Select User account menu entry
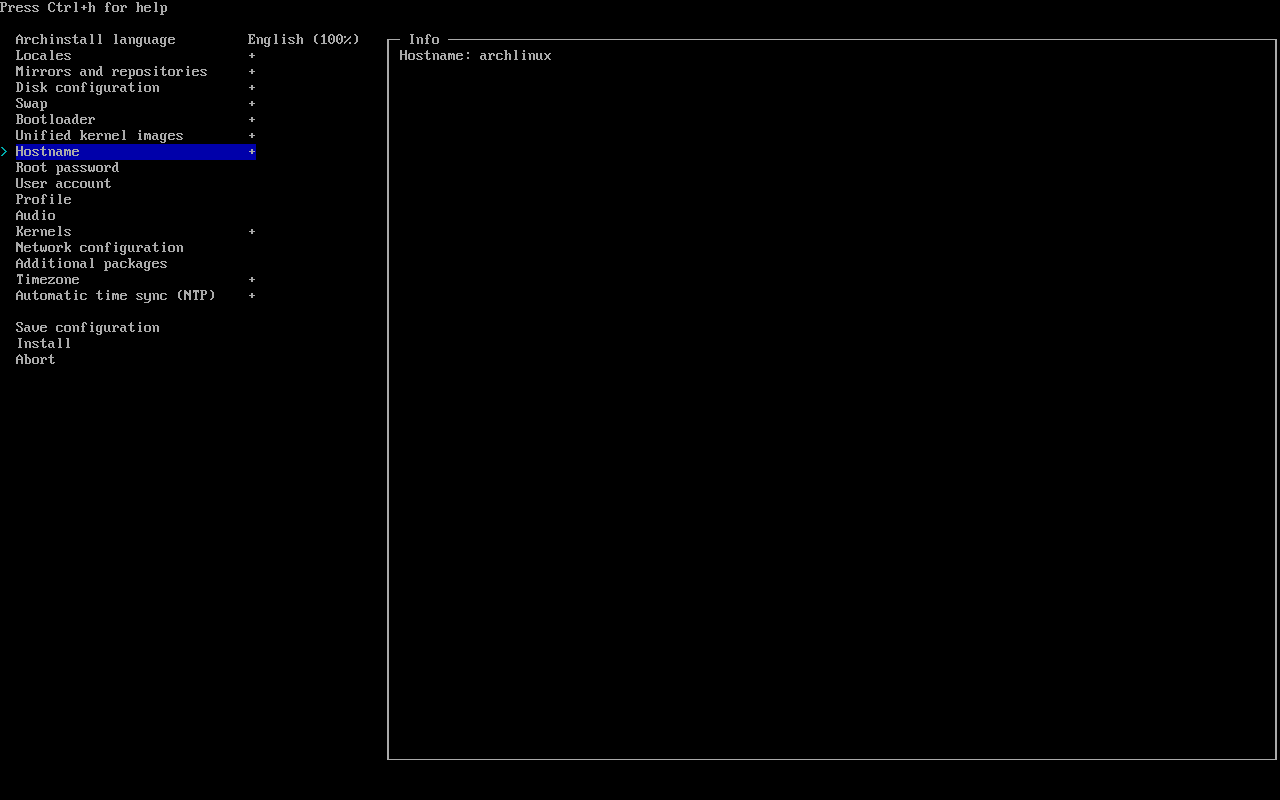The height and width of the screenshot is (800, 1280). 63,184
